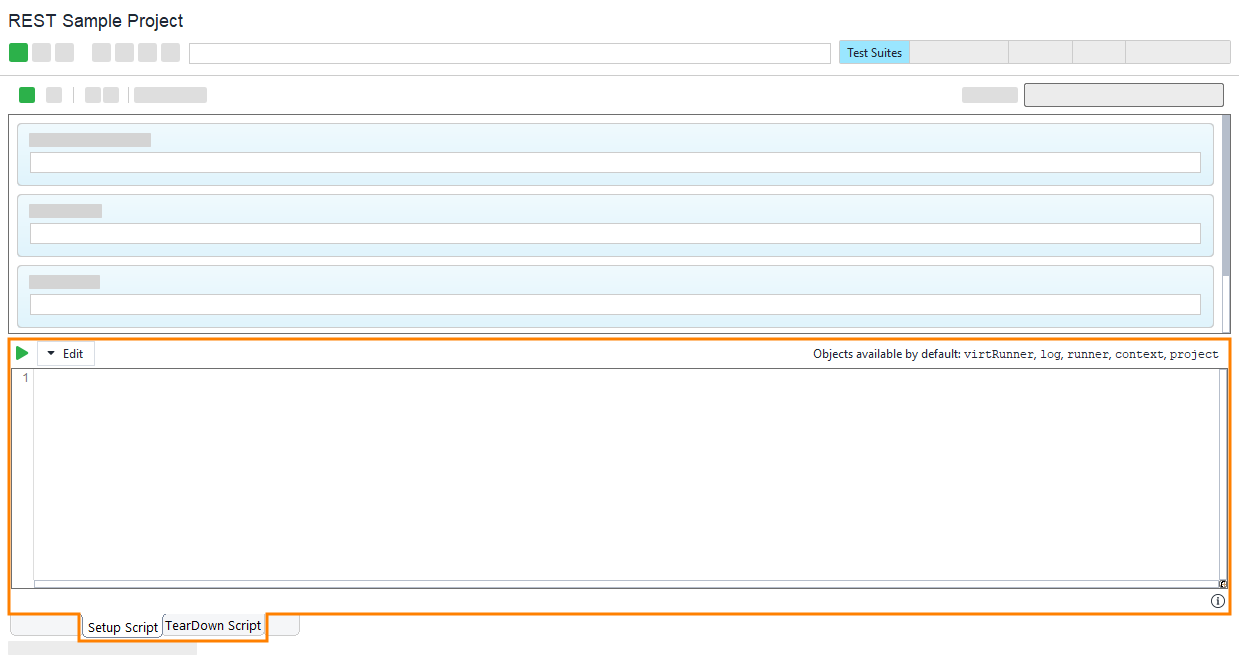
Task: Collapse the second test step panel
Action: point(66,210)
